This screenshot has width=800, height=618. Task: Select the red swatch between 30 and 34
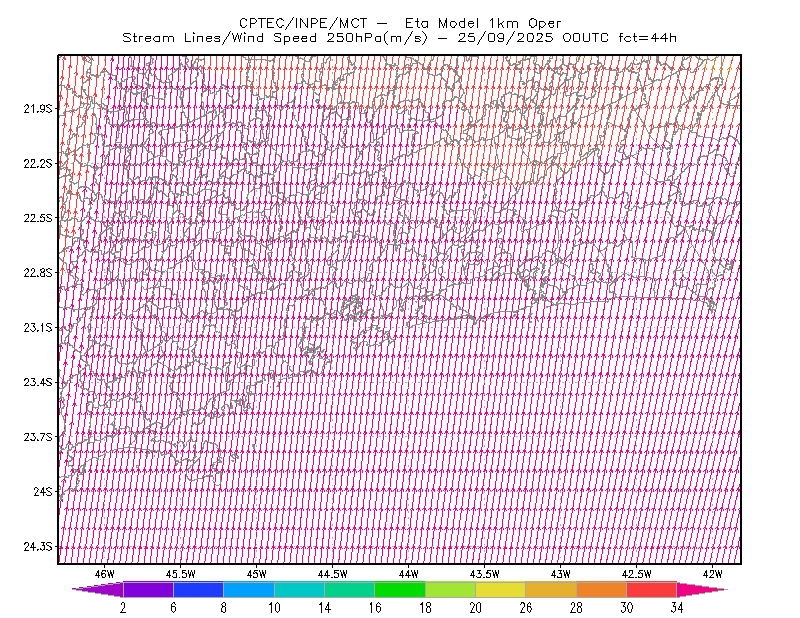[x=652, y=589]
